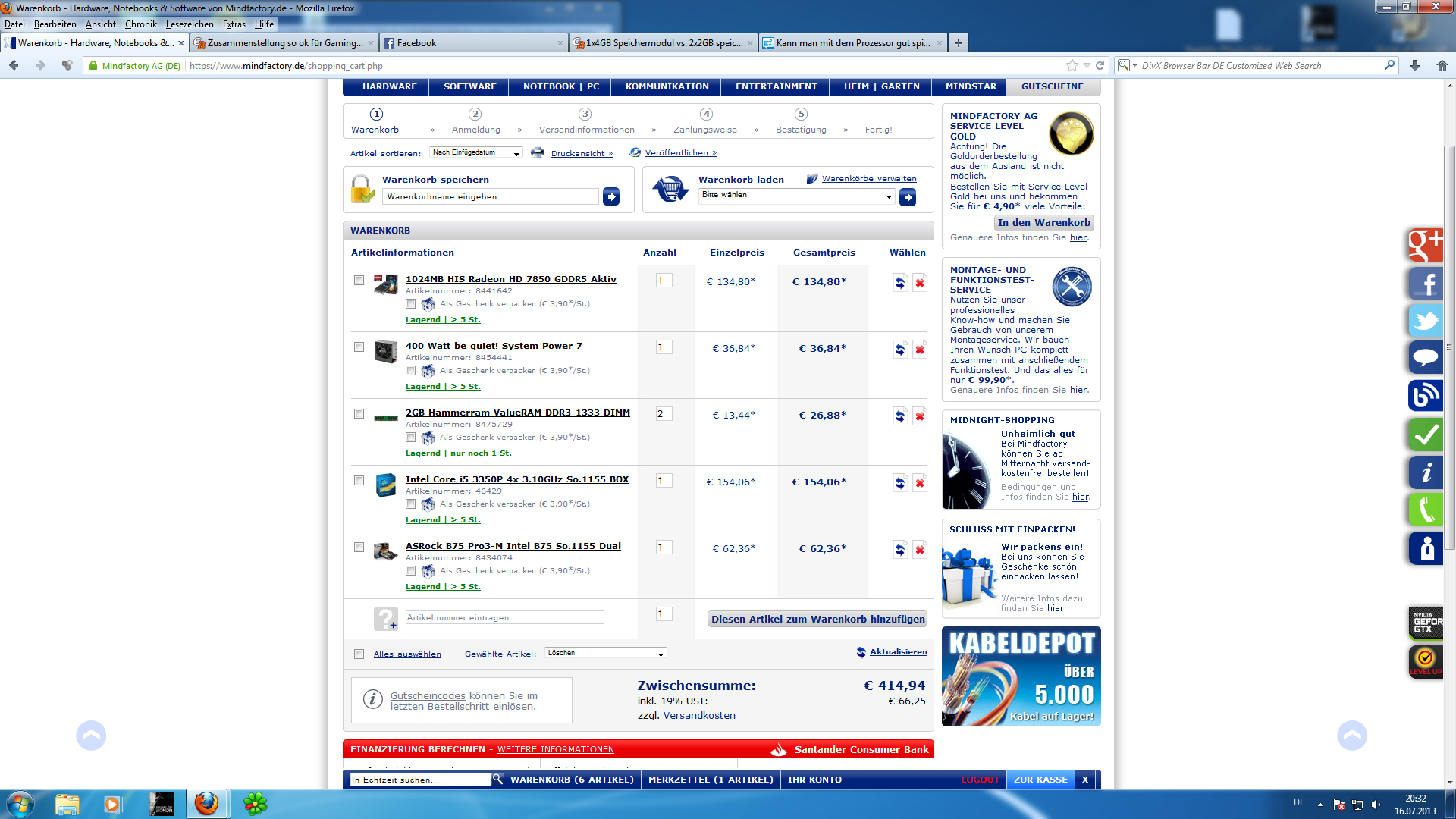The image size is (1456, 819).
Task: Open the SOFTWARE navigation menu
Action: click(470, 86)
